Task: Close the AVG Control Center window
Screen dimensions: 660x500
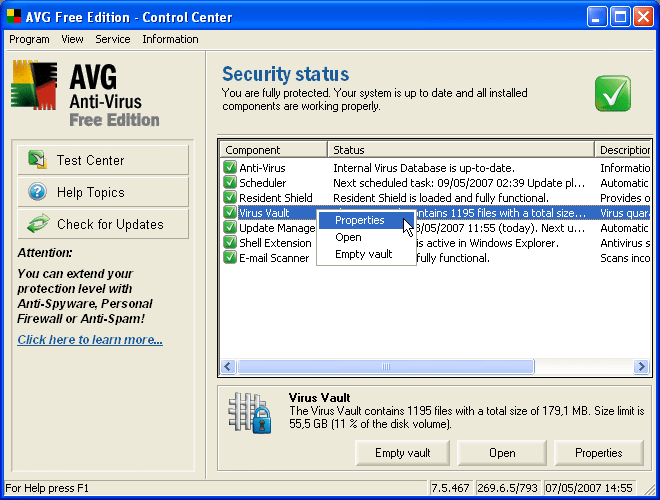Action: [x=643, y=17]
